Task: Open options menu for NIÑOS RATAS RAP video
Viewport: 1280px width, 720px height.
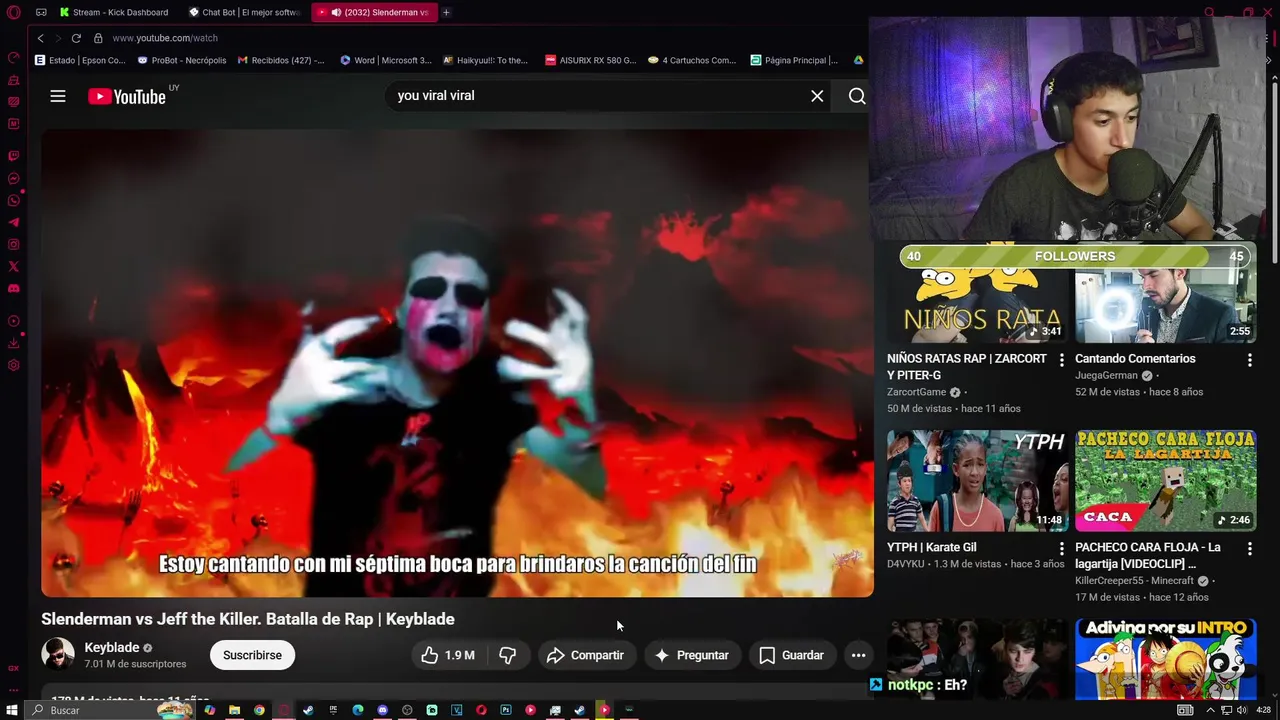Action: [x=1062, y=360]
